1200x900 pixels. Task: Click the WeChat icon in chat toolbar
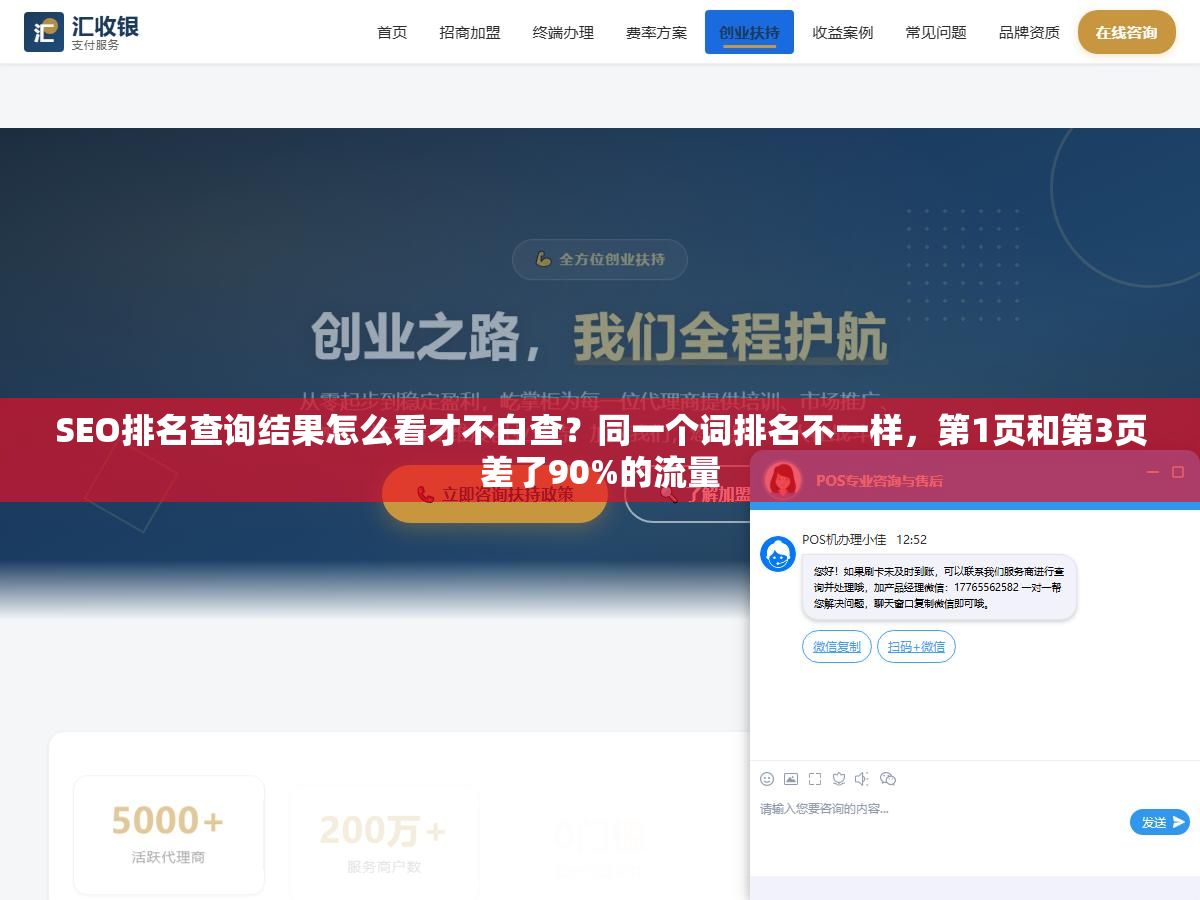(888, 778)
